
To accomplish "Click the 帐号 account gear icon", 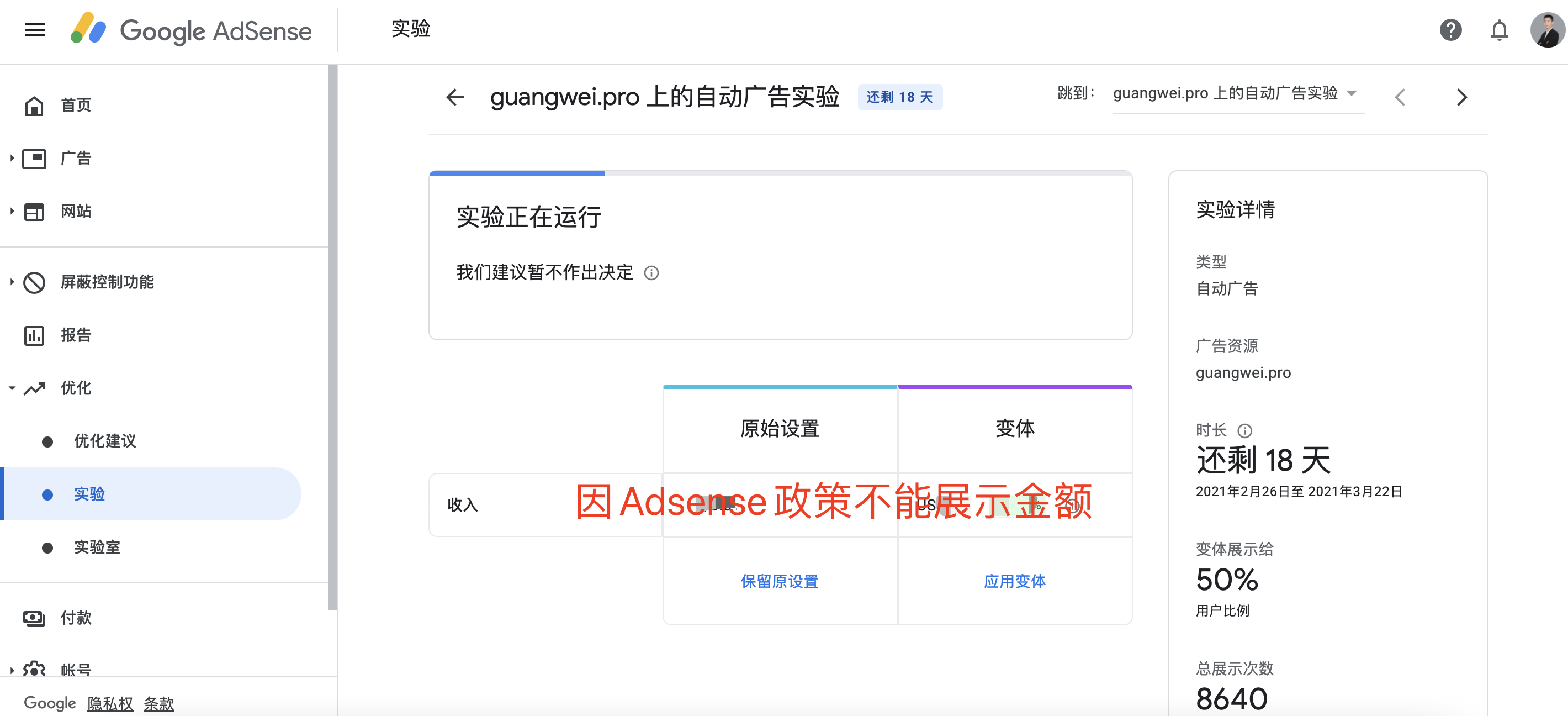I will [x=34, y=669].
